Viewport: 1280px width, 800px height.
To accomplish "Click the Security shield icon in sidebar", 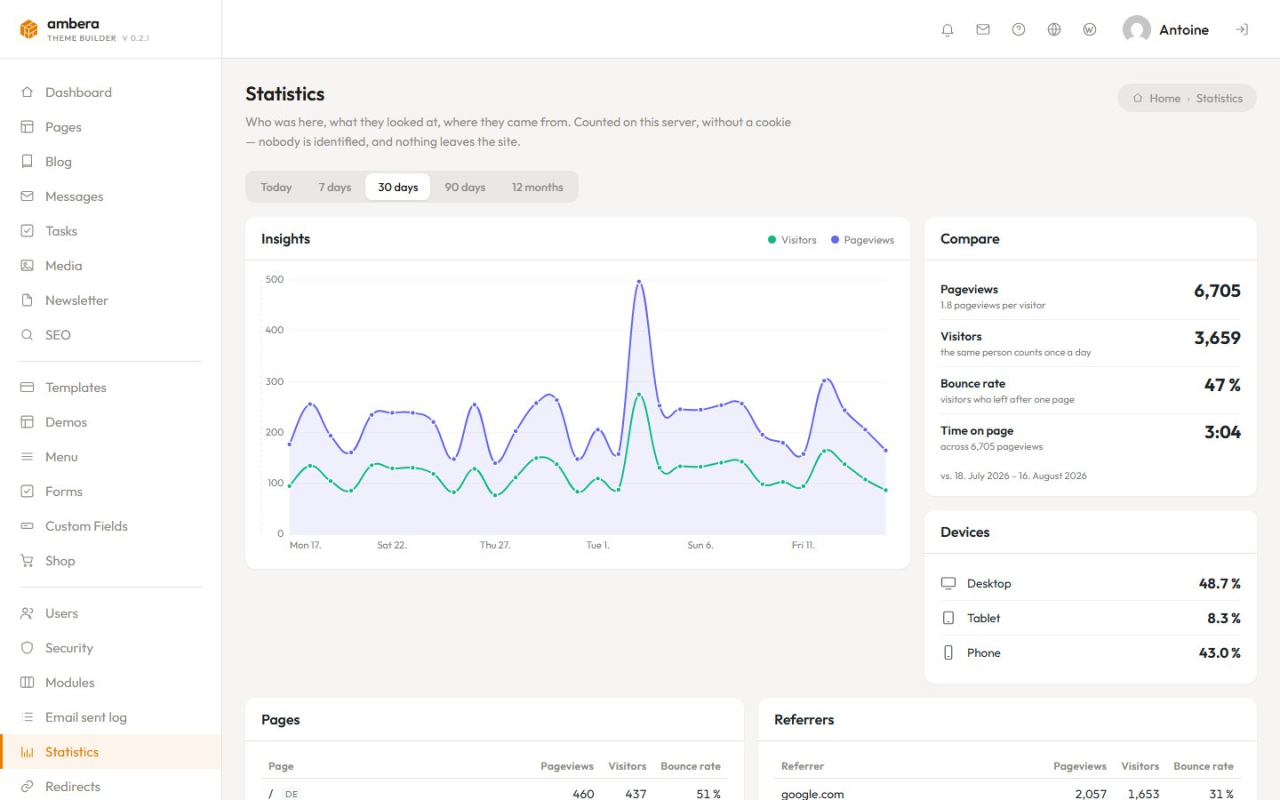I will click(27, 648).
